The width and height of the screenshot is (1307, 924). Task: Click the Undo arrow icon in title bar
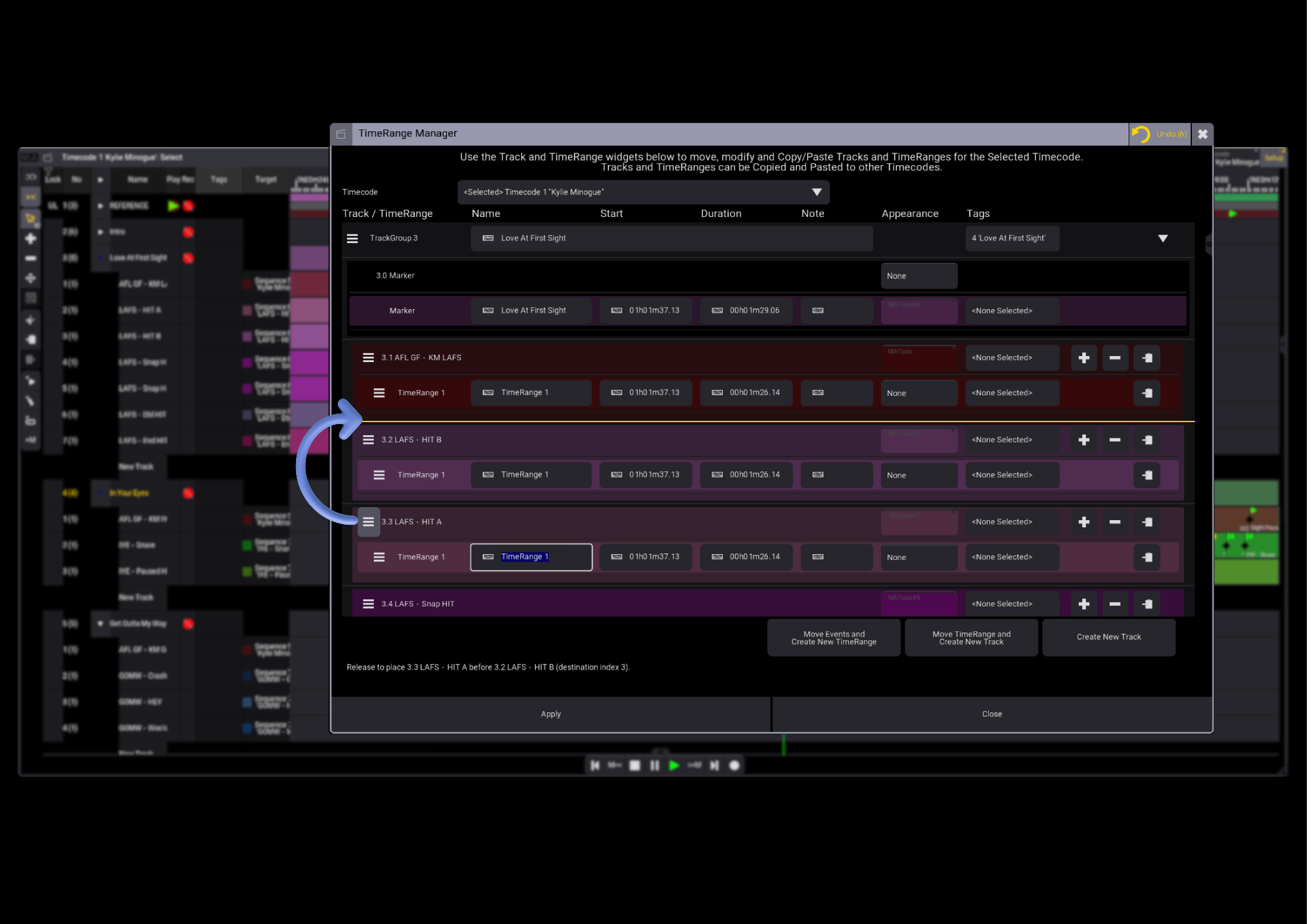coord(1140,134)
